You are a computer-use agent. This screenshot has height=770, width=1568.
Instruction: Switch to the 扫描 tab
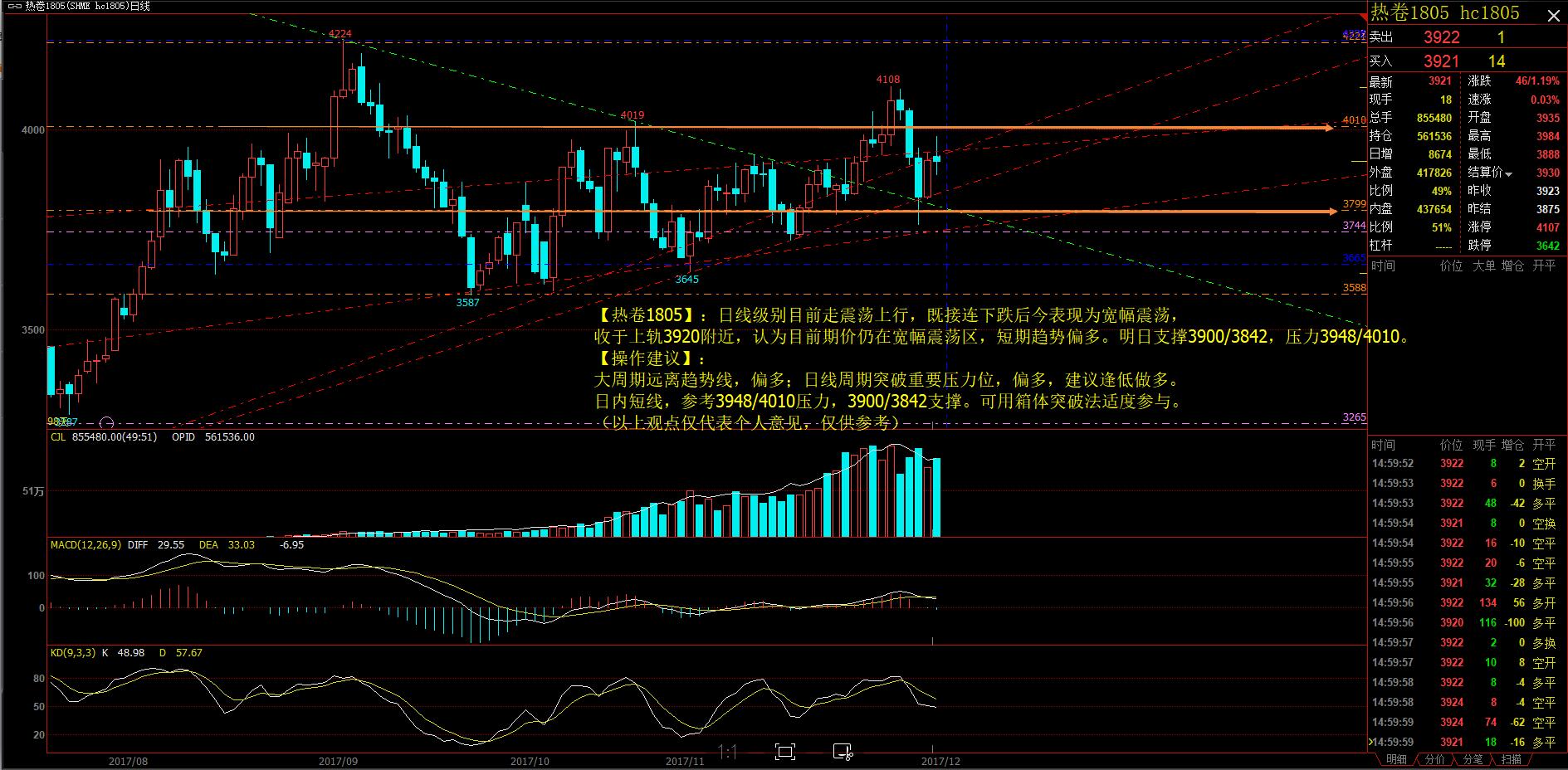[x=1512, y=760]
